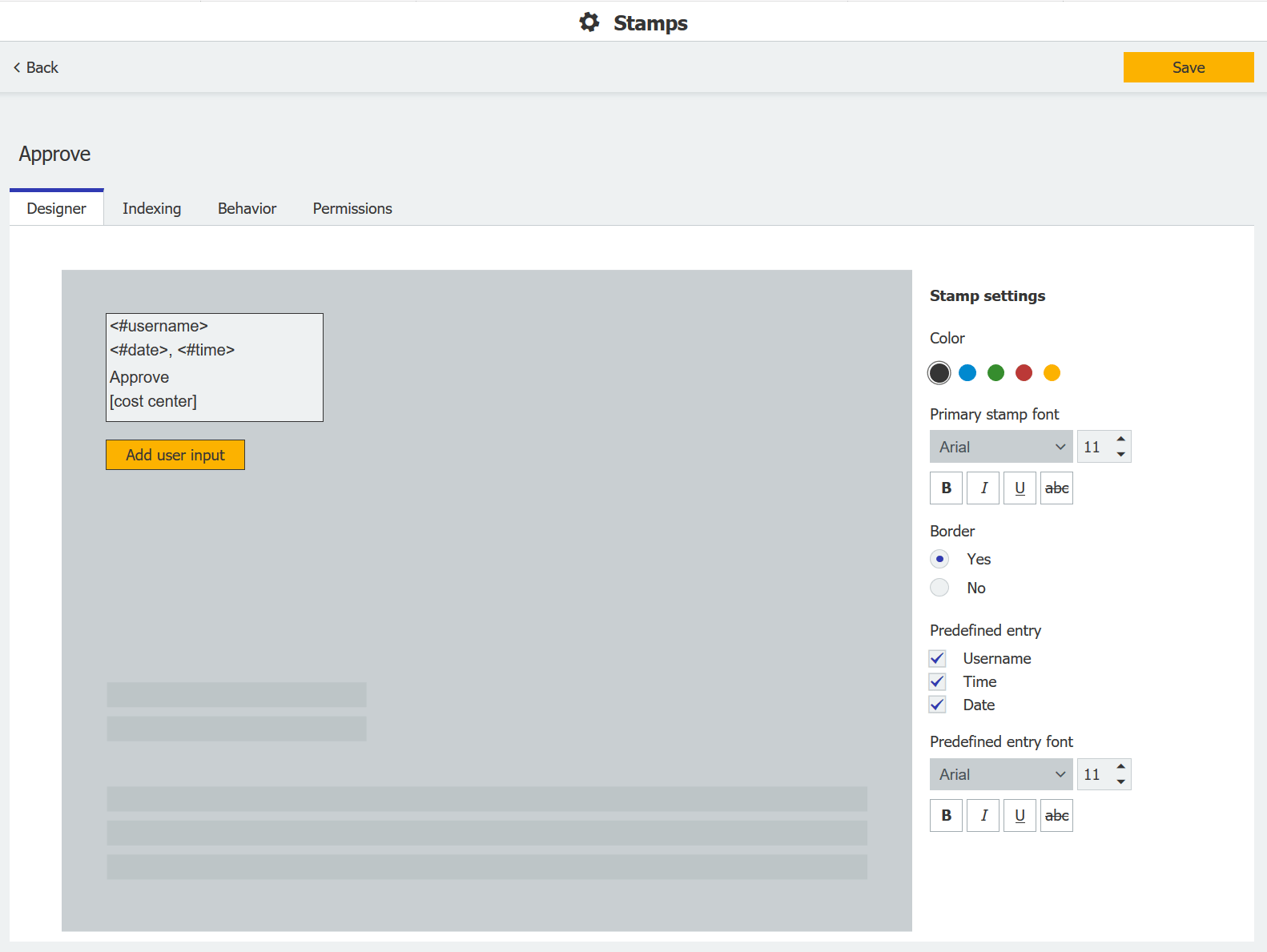1267x952 pixels.
Task: Choose the red stamp color
Action: tap(1024, 372)
